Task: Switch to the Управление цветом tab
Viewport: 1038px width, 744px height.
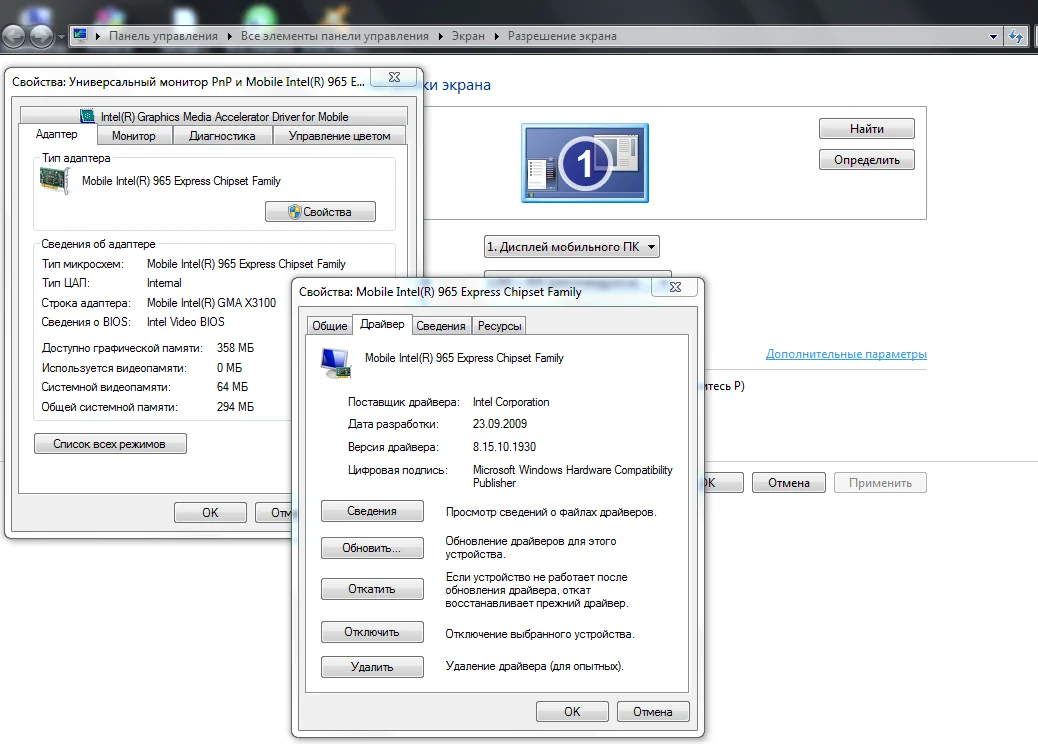Action: tap(340, 136)
